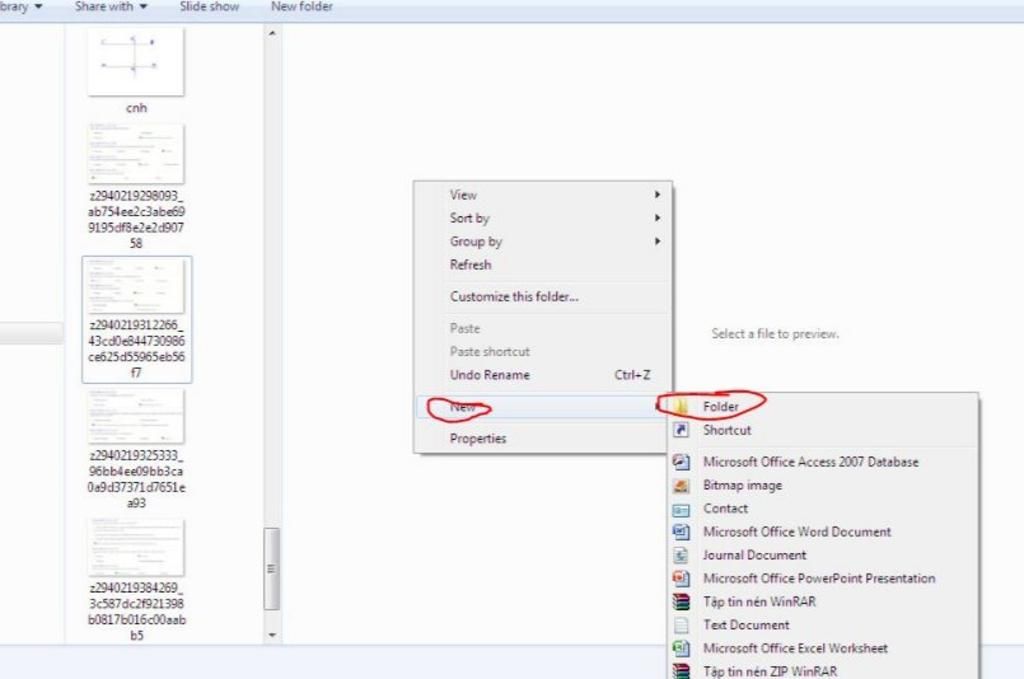Screen dimensions: 1024x679
Task: Click the Text Document icon
Action: (x=681, y=625)
